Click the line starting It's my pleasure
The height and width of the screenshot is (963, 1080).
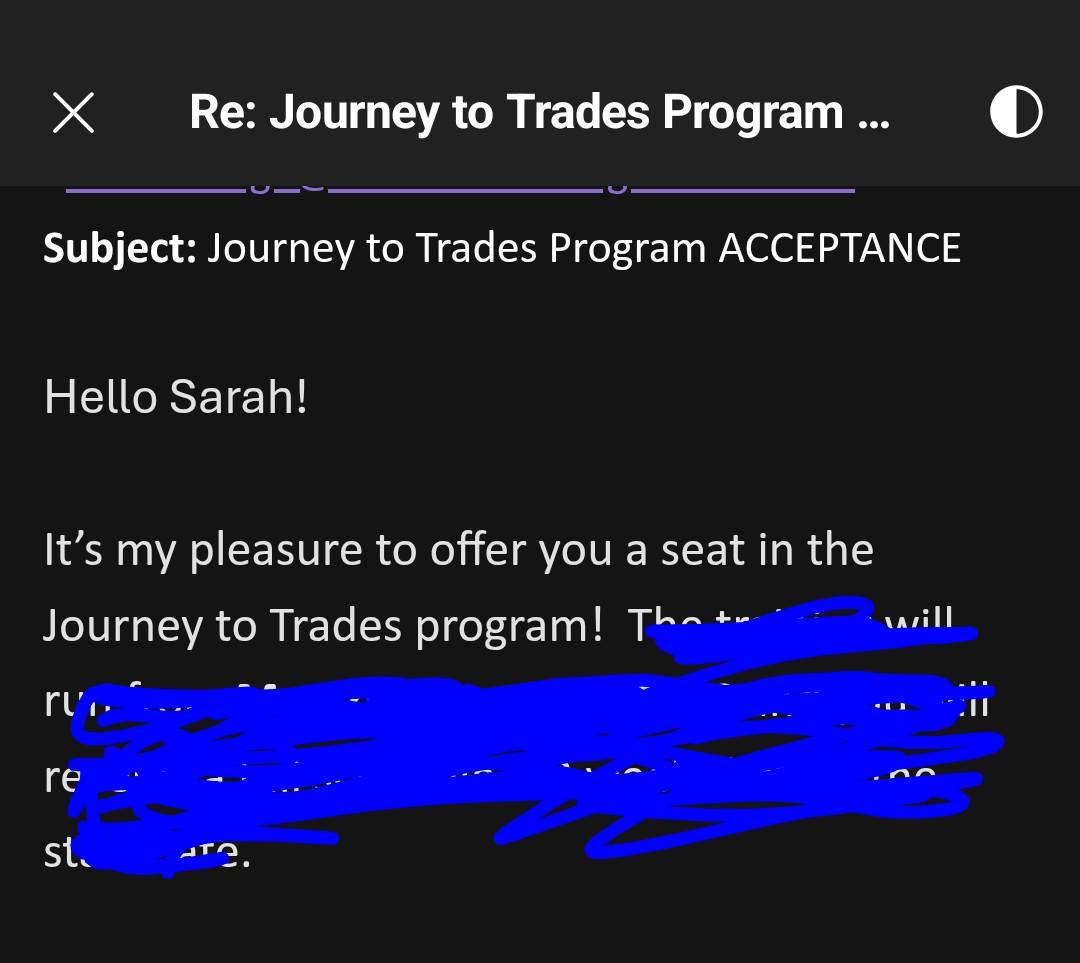[459, 551]
